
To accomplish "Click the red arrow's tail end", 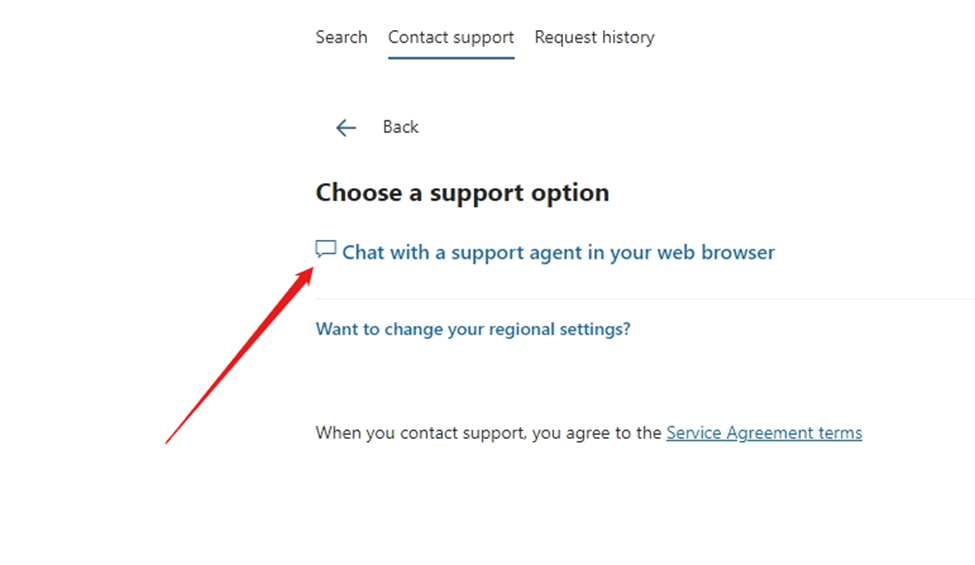I will 167,442.
